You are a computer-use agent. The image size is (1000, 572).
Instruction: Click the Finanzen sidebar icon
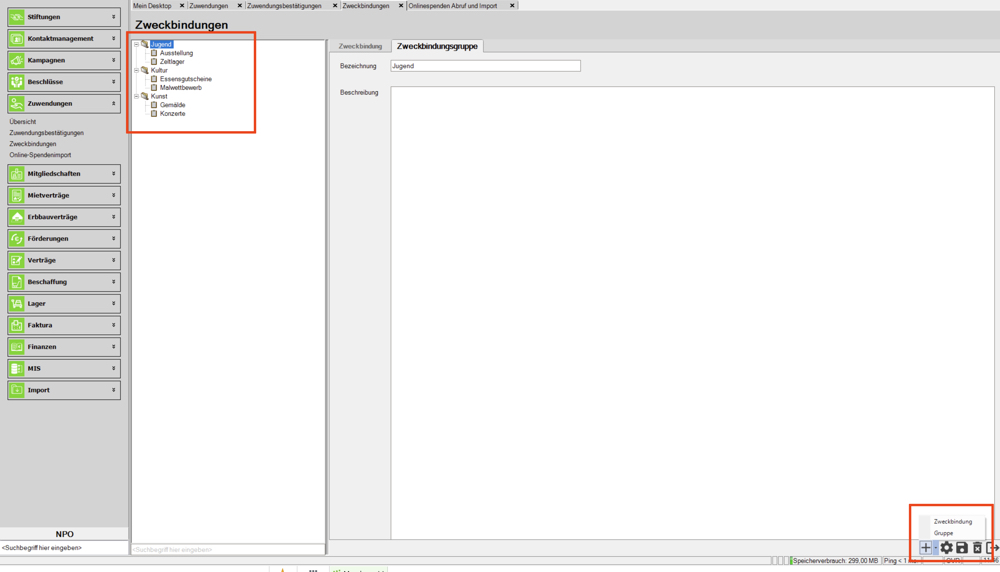17,347
